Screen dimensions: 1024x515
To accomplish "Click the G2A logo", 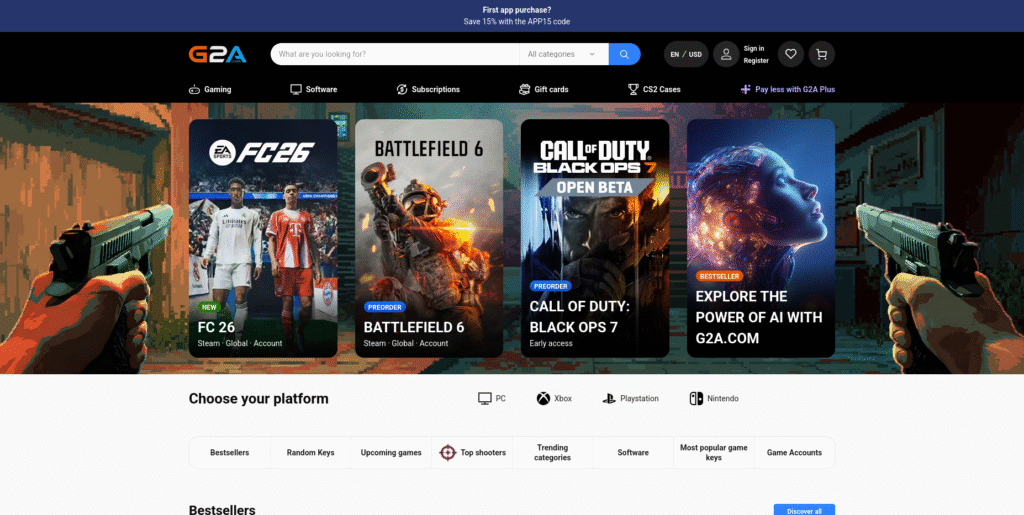I will pyautogui.click(x=217, y=54).
